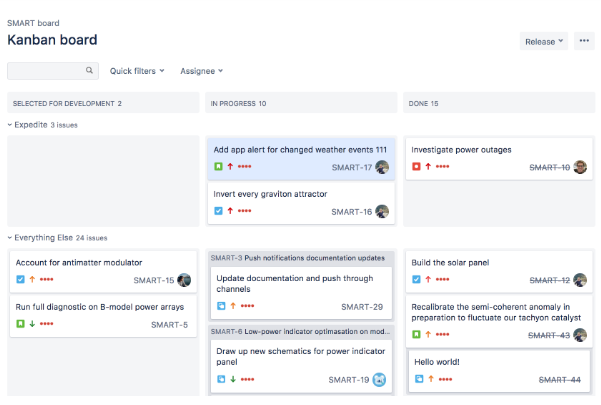Open card Recalibrate the semi-coherent anomaly
Screen dimensions: 601x405
tap(499, 321)
